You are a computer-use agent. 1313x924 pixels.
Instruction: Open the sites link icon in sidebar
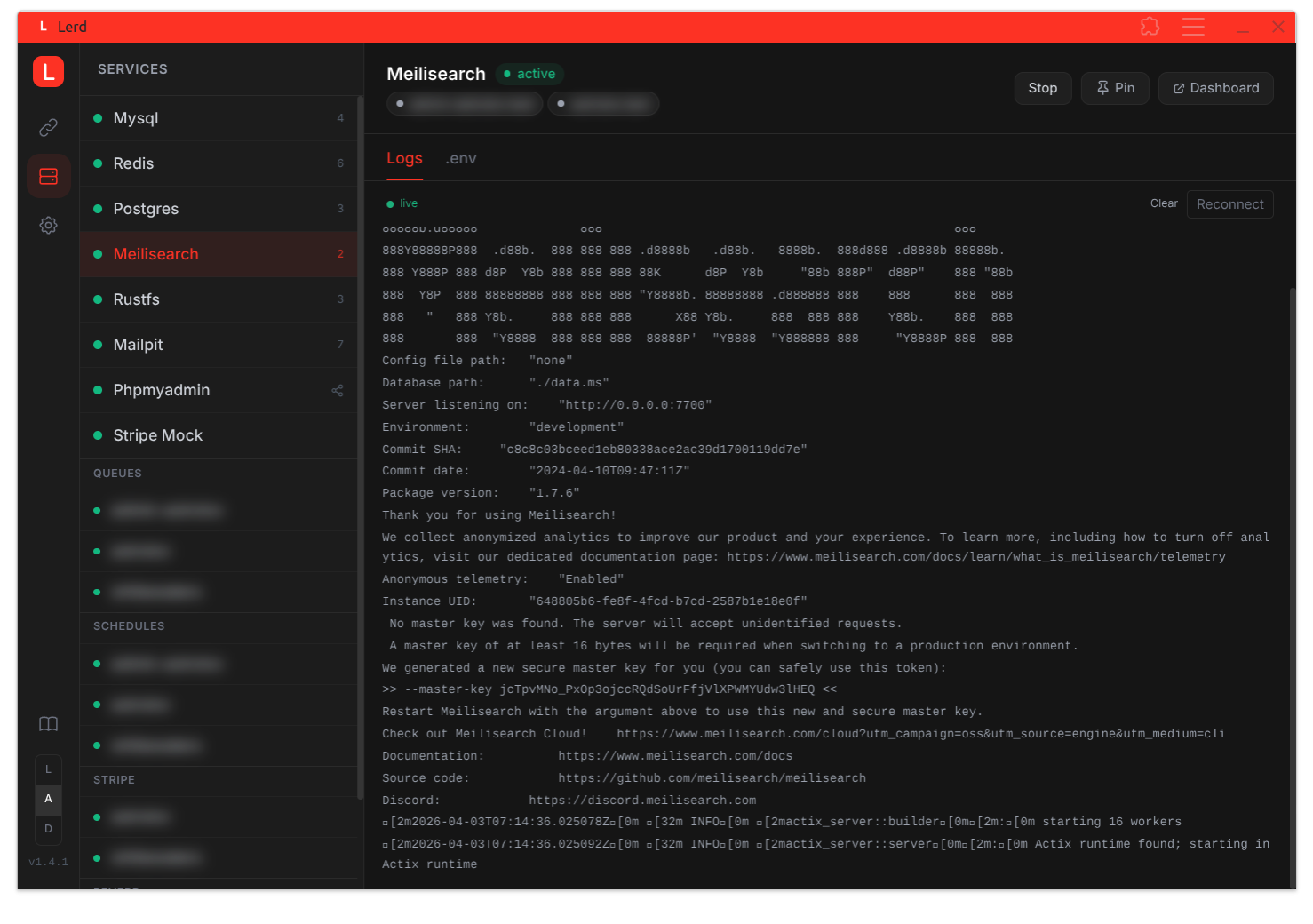pos(48,127)
